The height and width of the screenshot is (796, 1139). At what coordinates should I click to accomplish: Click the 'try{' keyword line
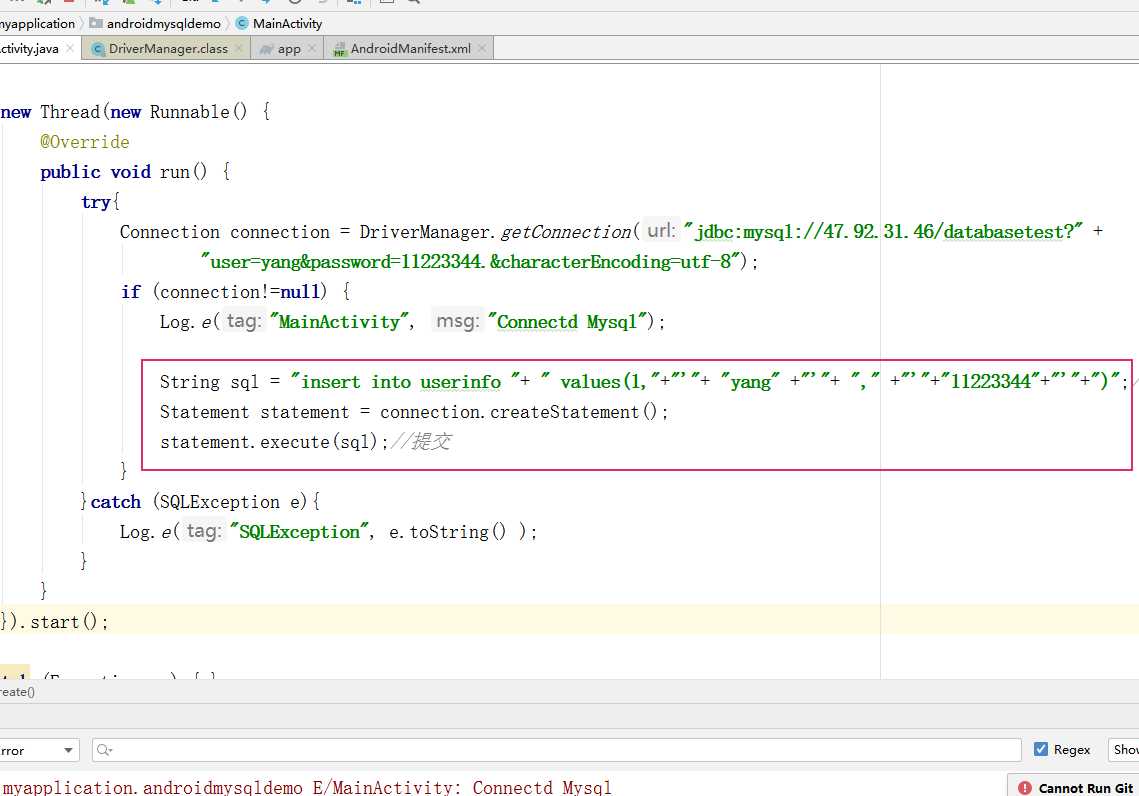pos(100,202)
